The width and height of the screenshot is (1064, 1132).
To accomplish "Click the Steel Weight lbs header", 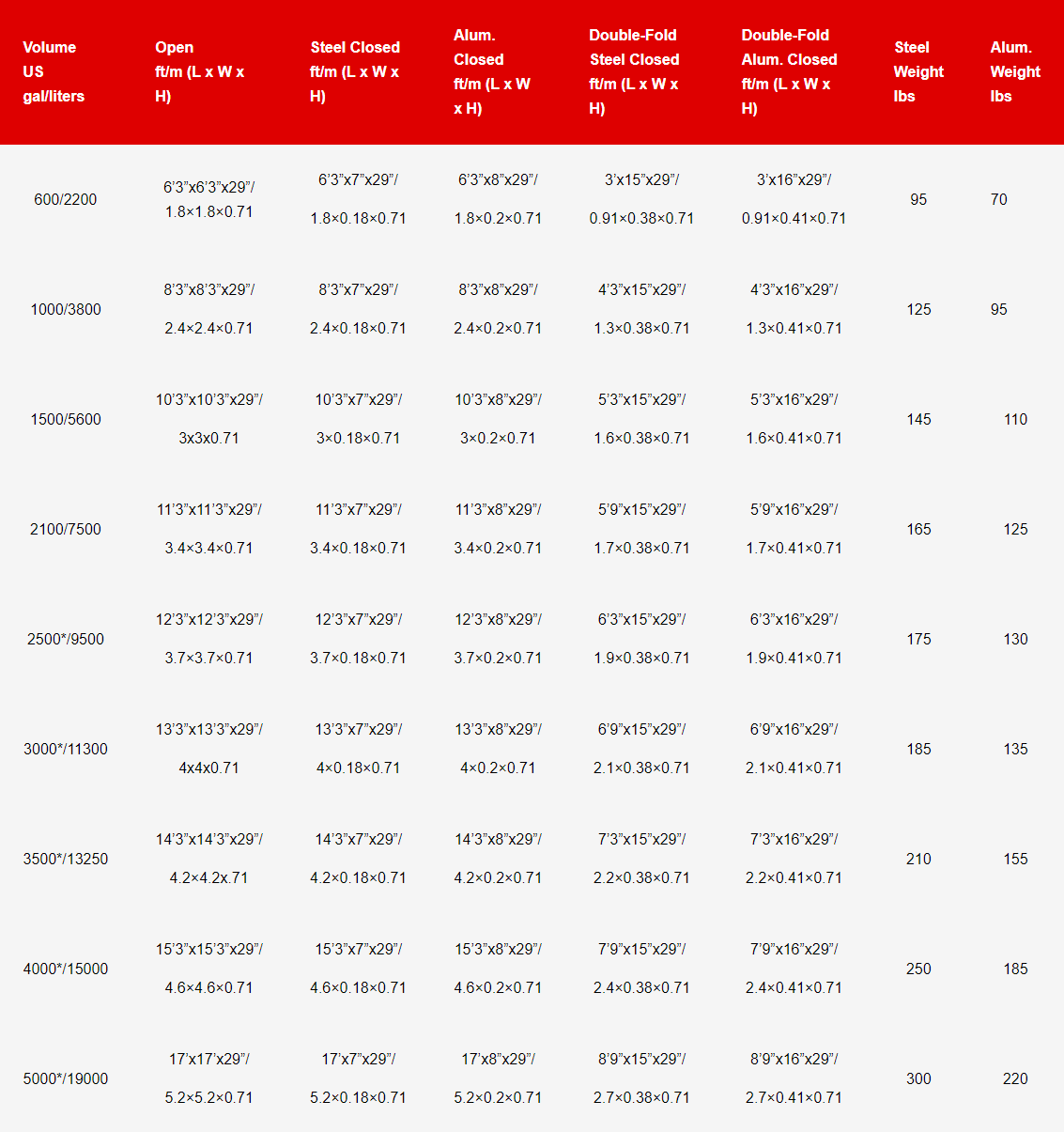I will pos(918,71).
